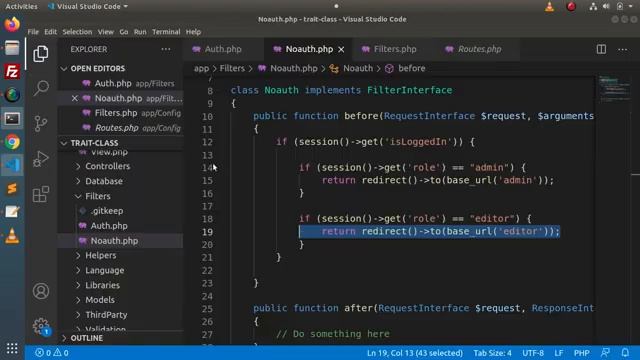The image size is (640, 360).
Task: Open Explorer panel ellipsis menu
Action: click(166, 49)
